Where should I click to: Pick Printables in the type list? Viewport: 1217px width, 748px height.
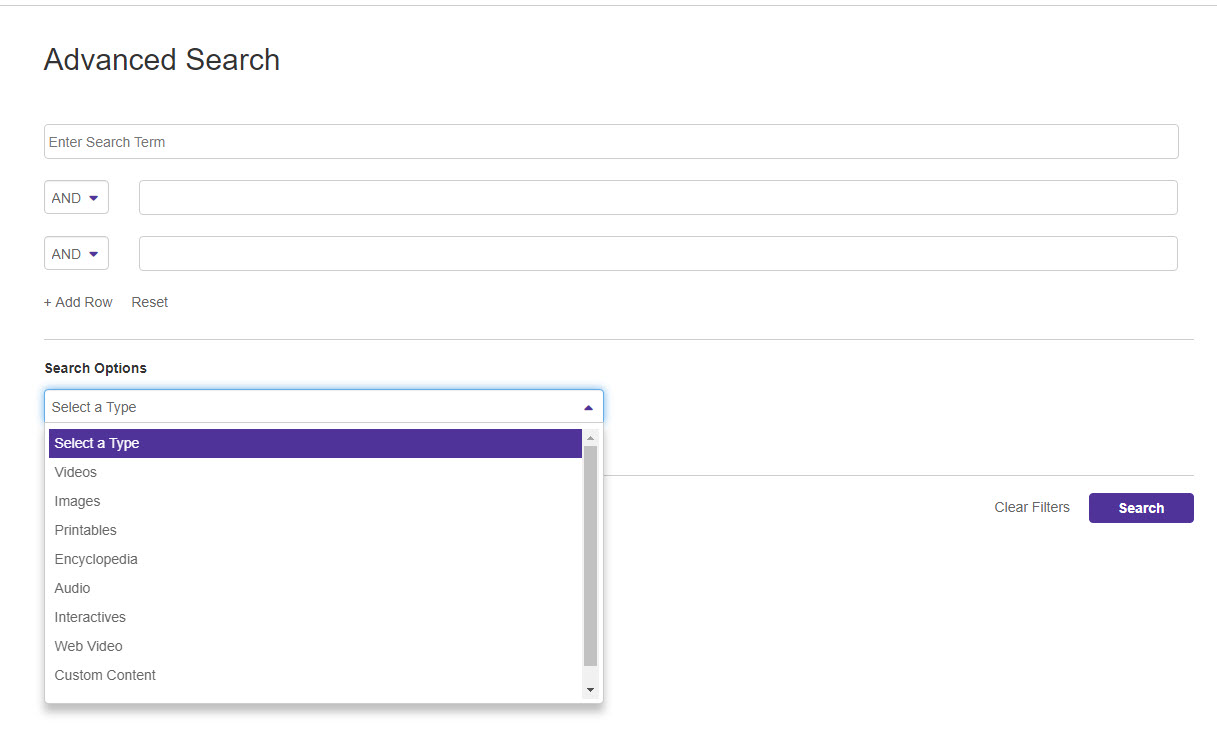(86, 530)
